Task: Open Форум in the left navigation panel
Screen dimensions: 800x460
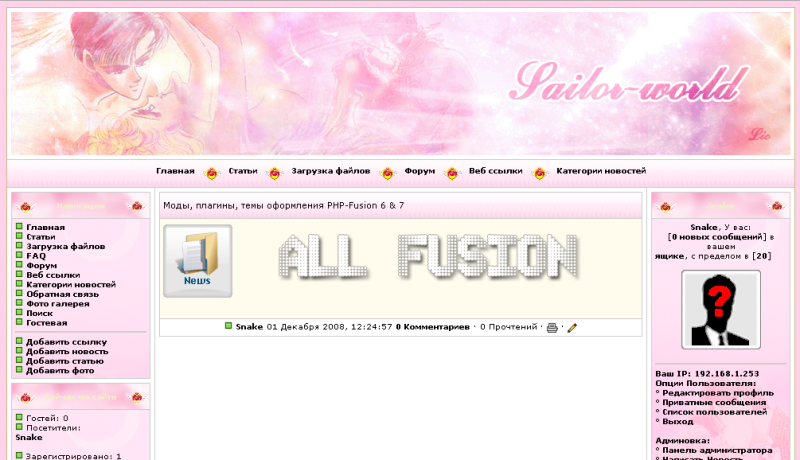Action: pos(41,266)
